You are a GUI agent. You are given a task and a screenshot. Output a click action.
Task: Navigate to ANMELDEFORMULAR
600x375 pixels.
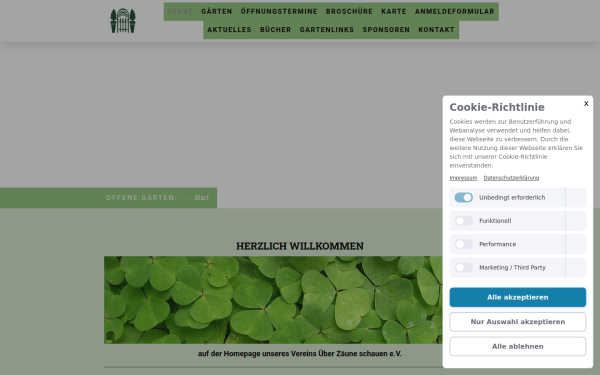pyautogui.click(x=455, y=11)
